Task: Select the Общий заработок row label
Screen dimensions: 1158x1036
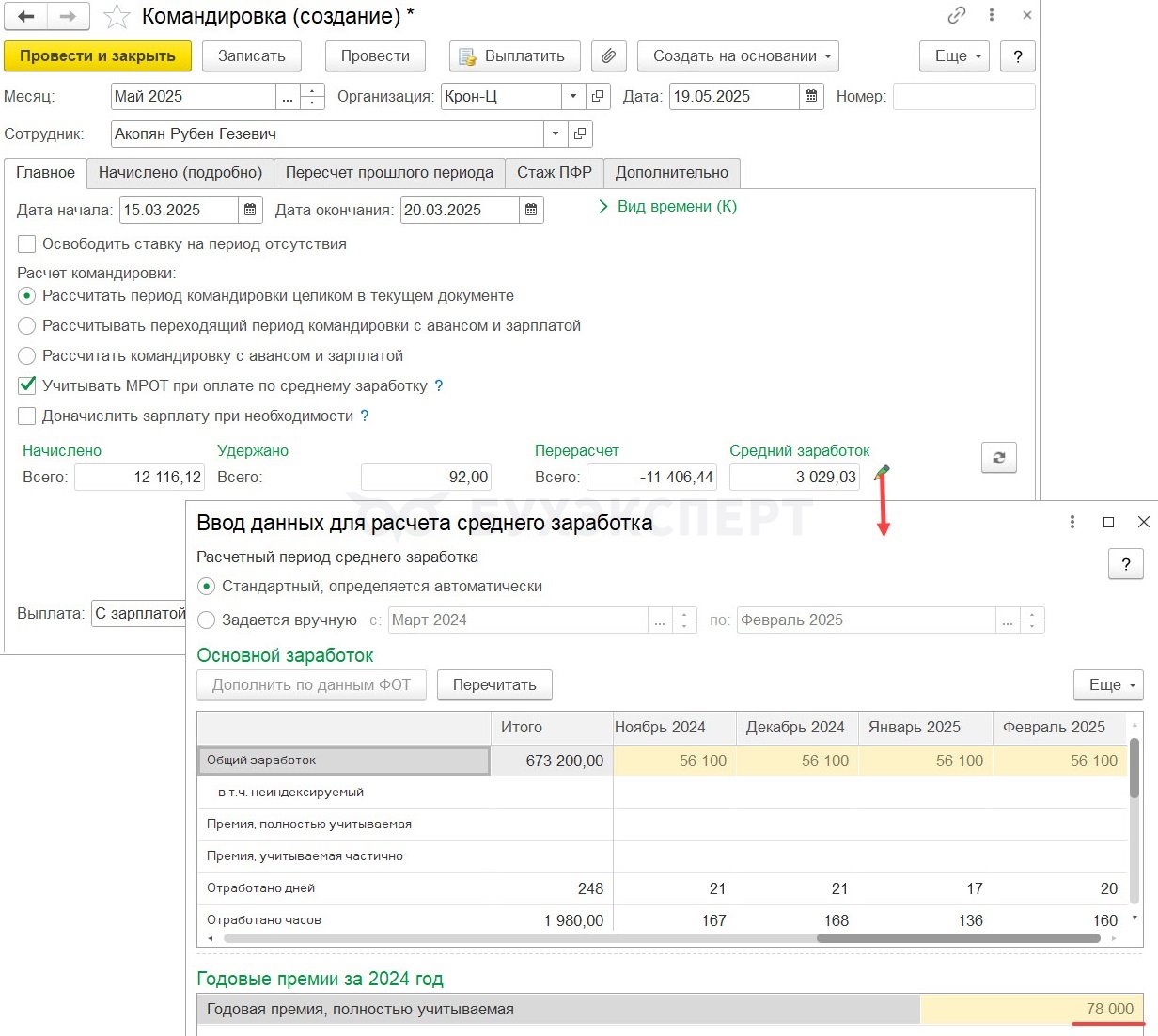Action: 344,761
